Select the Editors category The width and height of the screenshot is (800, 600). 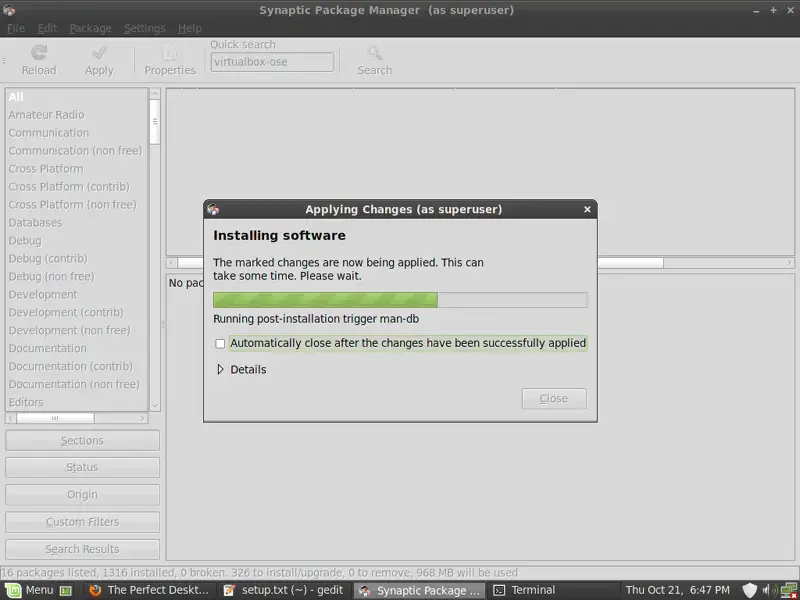point(77,402)
